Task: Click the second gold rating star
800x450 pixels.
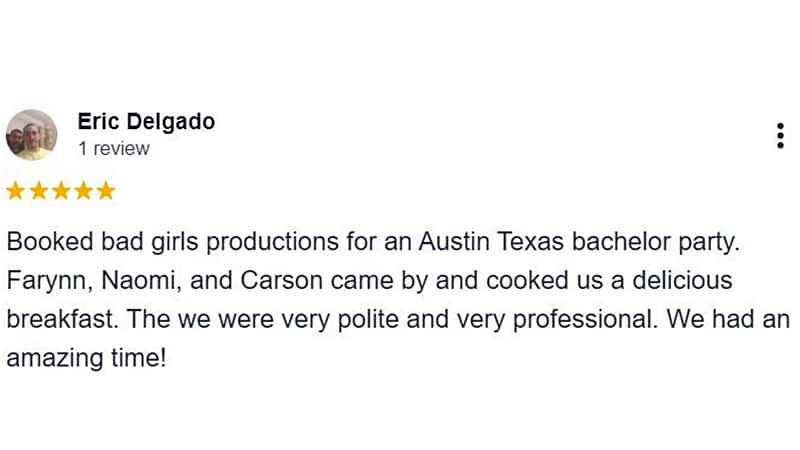Action: [39, 190]
